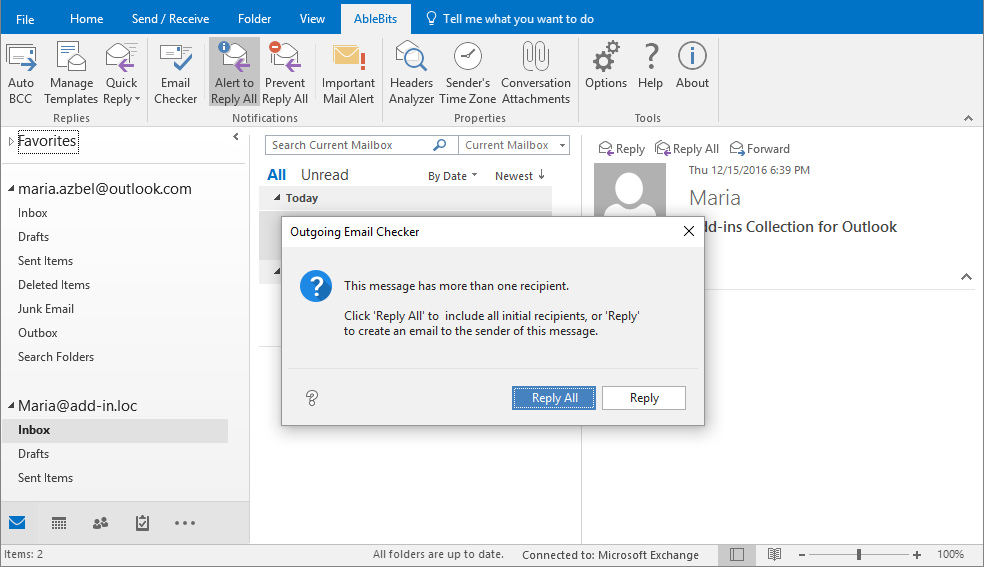Viewport: 984px width, 567px height.
Task: Show more navigation options
Action: 184,523
